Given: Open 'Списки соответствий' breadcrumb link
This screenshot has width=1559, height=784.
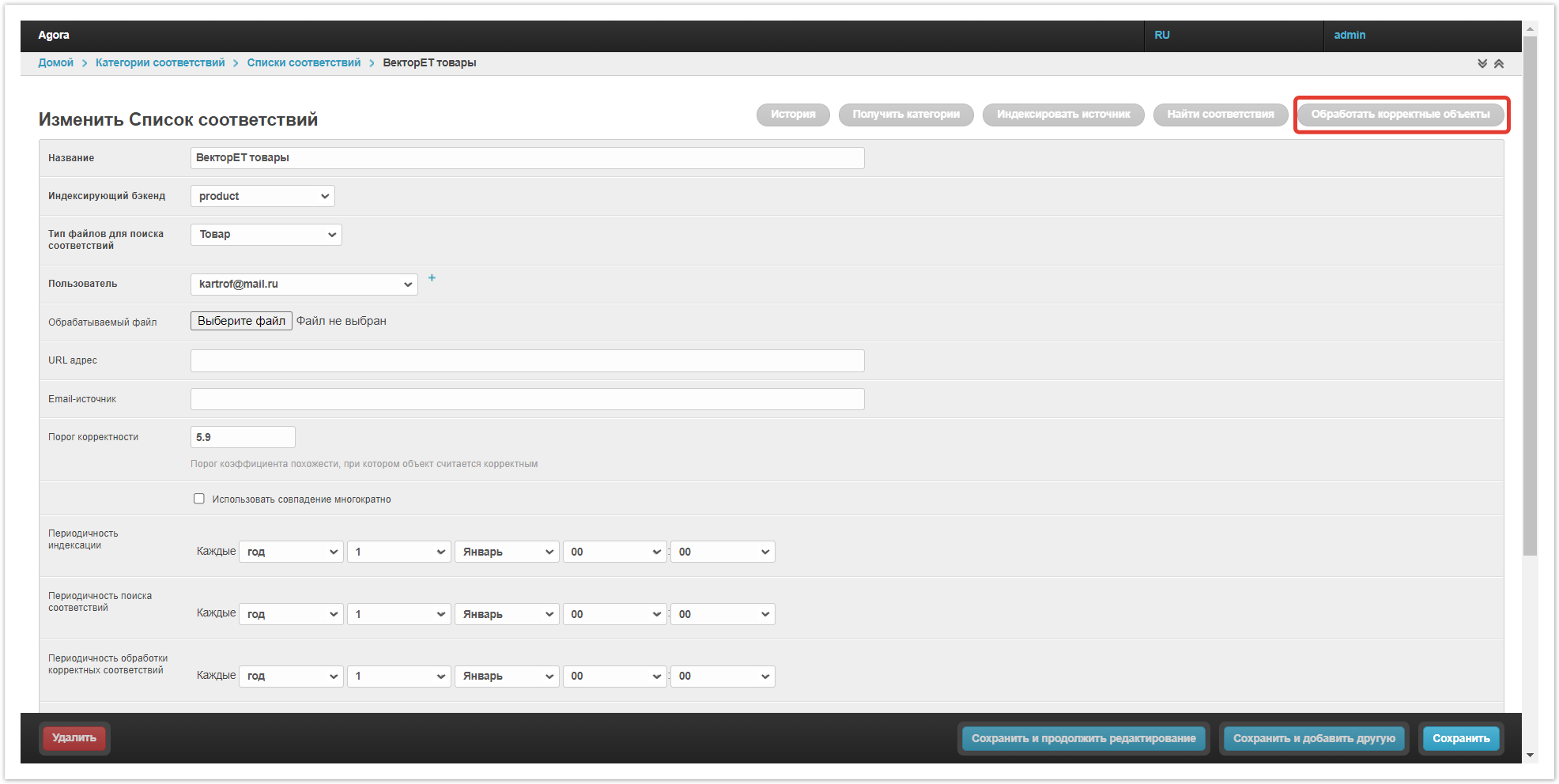Looking at the screenshot, I should pyautogui.click(x=304, y=63).
